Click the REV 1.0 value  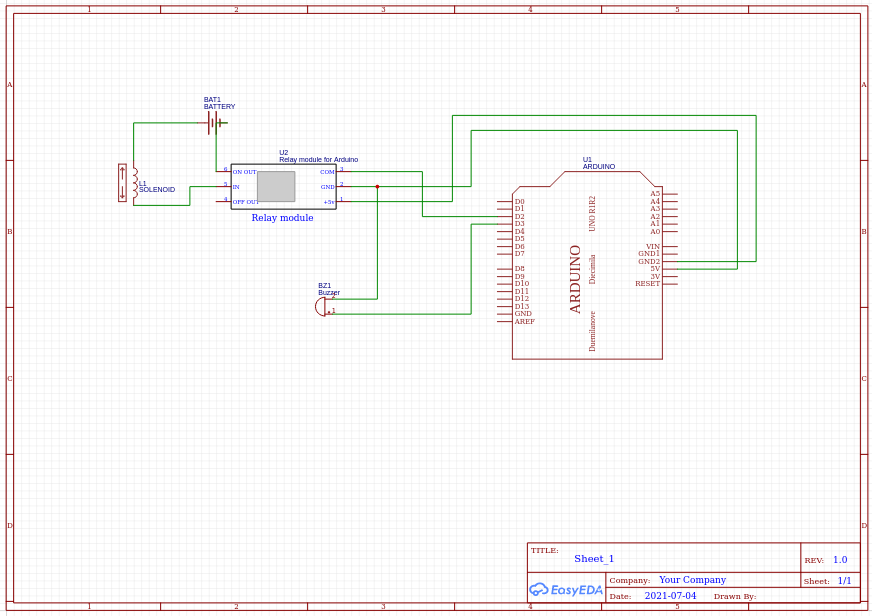click(x=838, y=559)
